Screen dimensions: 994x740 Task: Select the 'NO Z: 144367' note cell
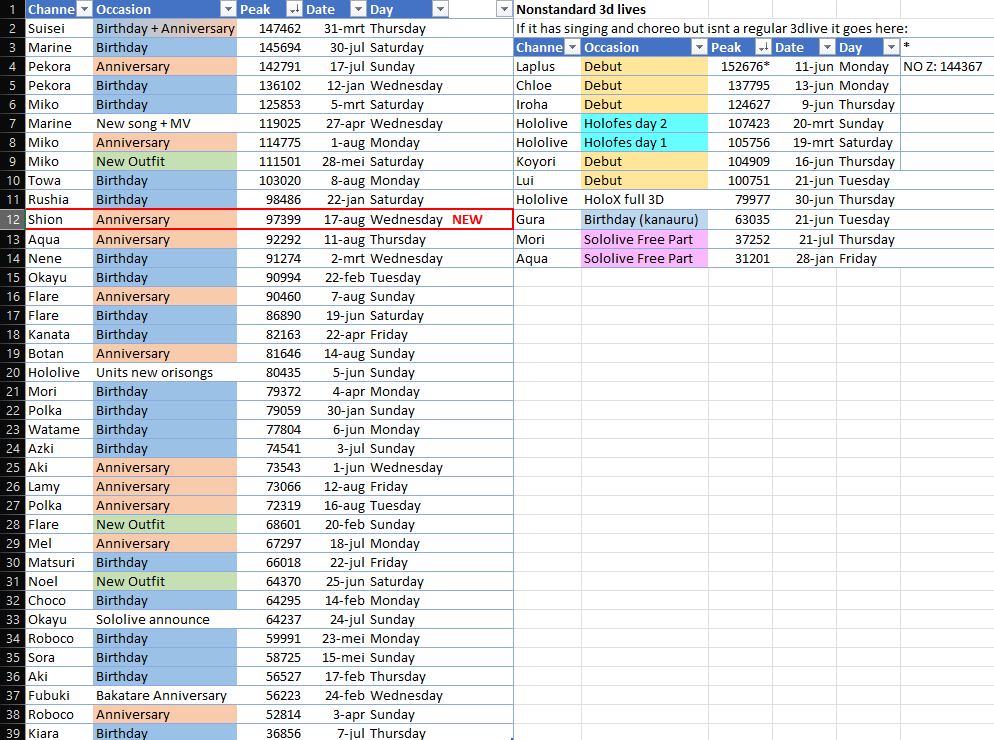pyautogui.click(x=947, y=67)
